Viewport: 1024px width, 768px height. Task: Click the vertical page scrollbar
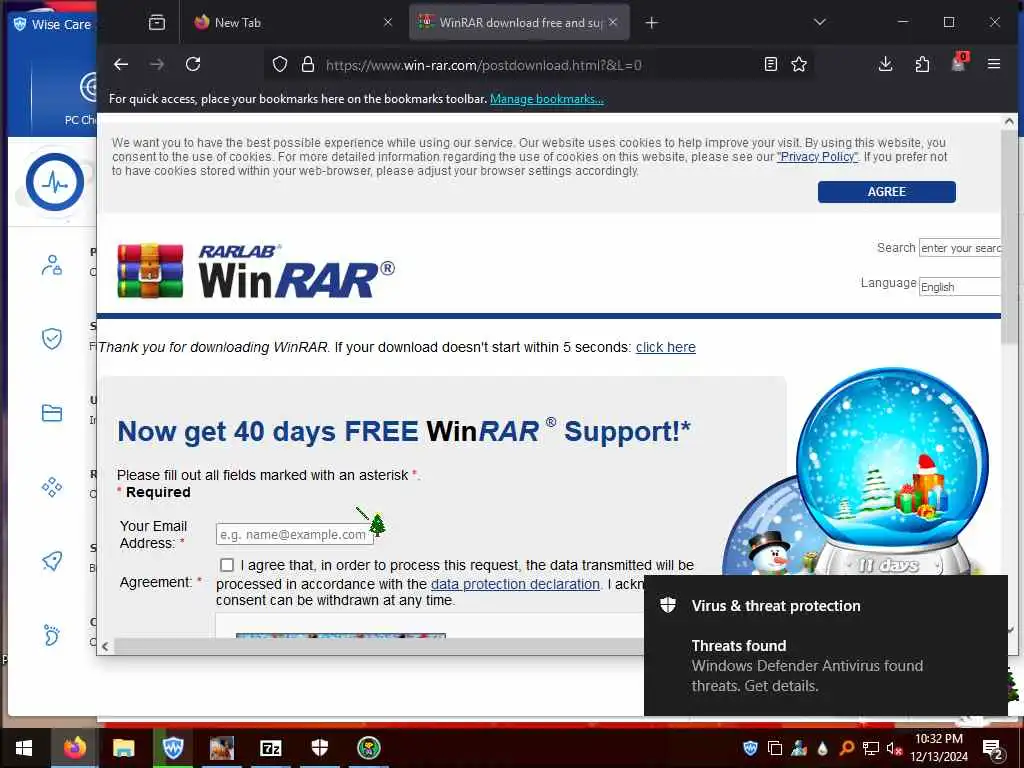coord(1009,236)
